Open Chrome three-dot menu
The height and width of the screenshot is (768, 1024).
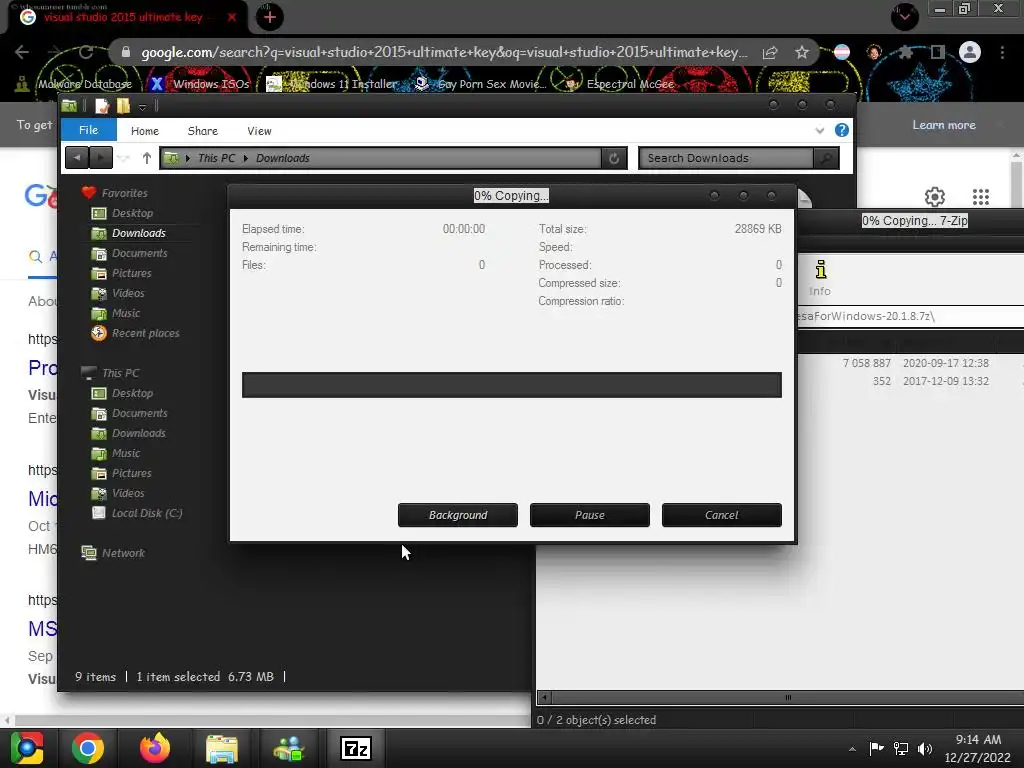pos(1002,52)
